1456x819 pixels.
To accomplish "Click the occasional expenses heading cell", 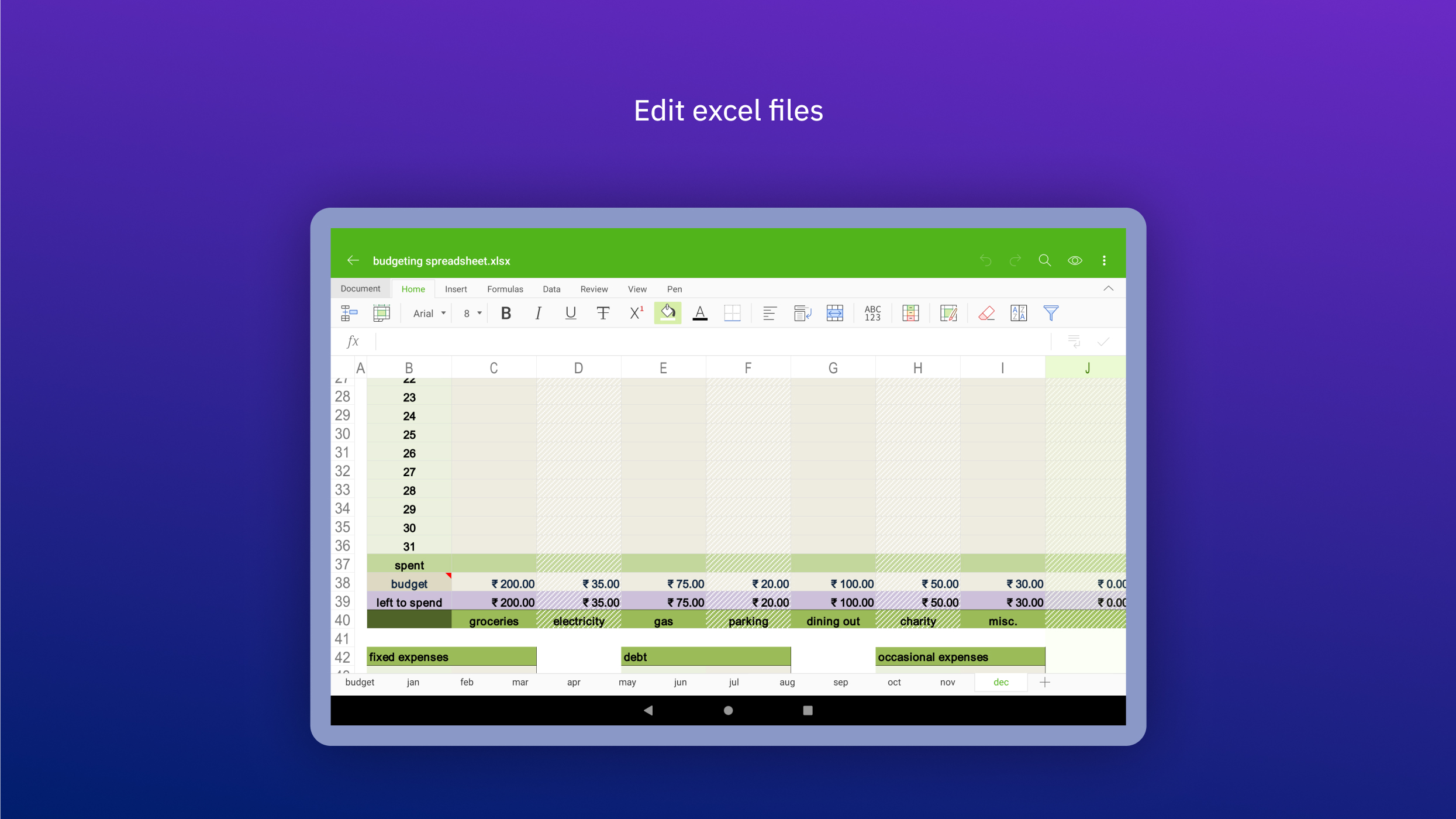I will 960,657.
